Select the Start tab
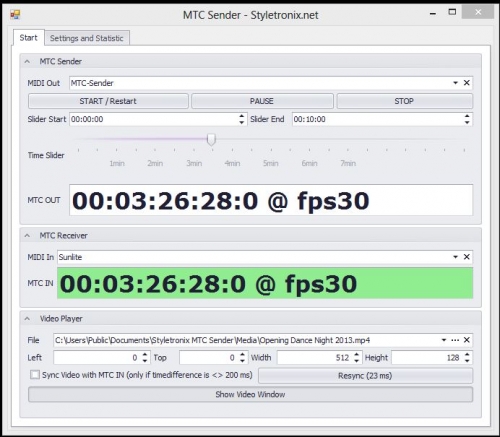 coord(28,37)
